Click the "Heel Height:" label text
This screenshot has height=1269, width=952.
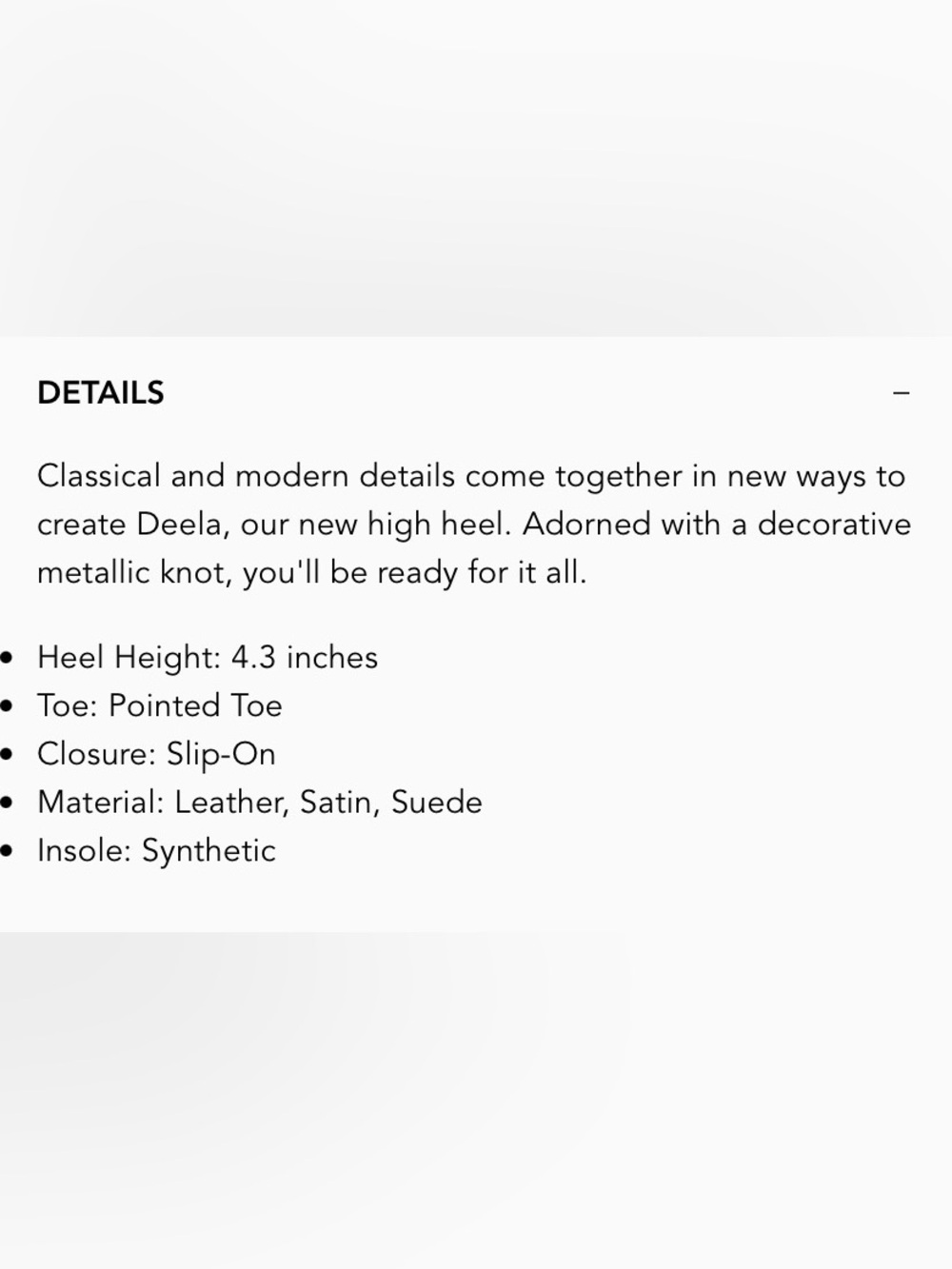pyautogui.click(x=129, y=658)
